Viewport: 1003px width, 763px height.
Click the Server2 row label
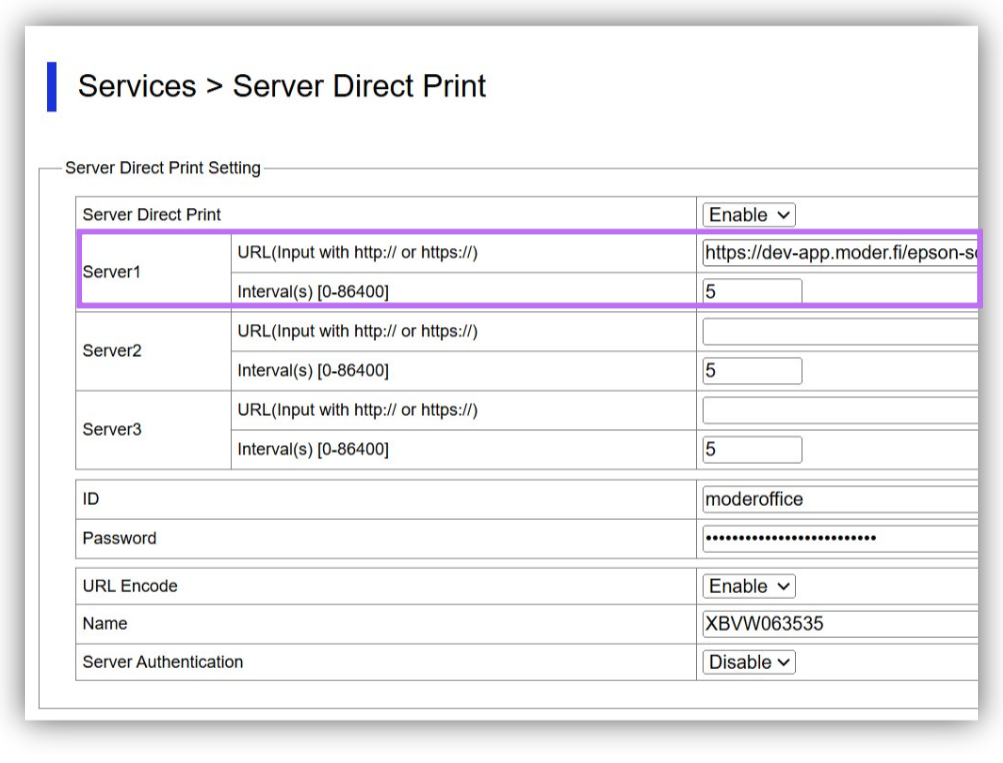click(x=112, y=350)
